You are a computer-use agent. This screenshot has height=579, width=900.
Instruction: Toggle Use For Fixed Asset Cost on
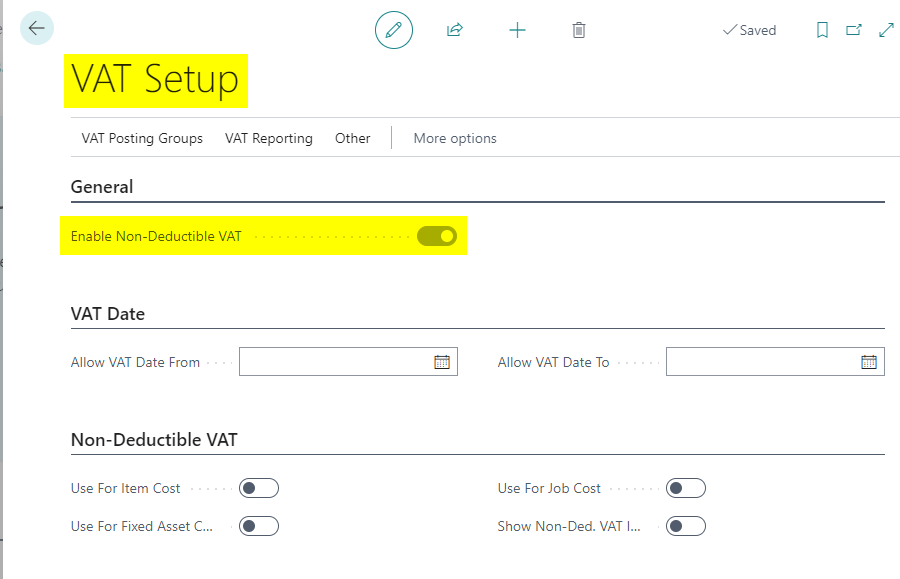(x=259, y=526)
